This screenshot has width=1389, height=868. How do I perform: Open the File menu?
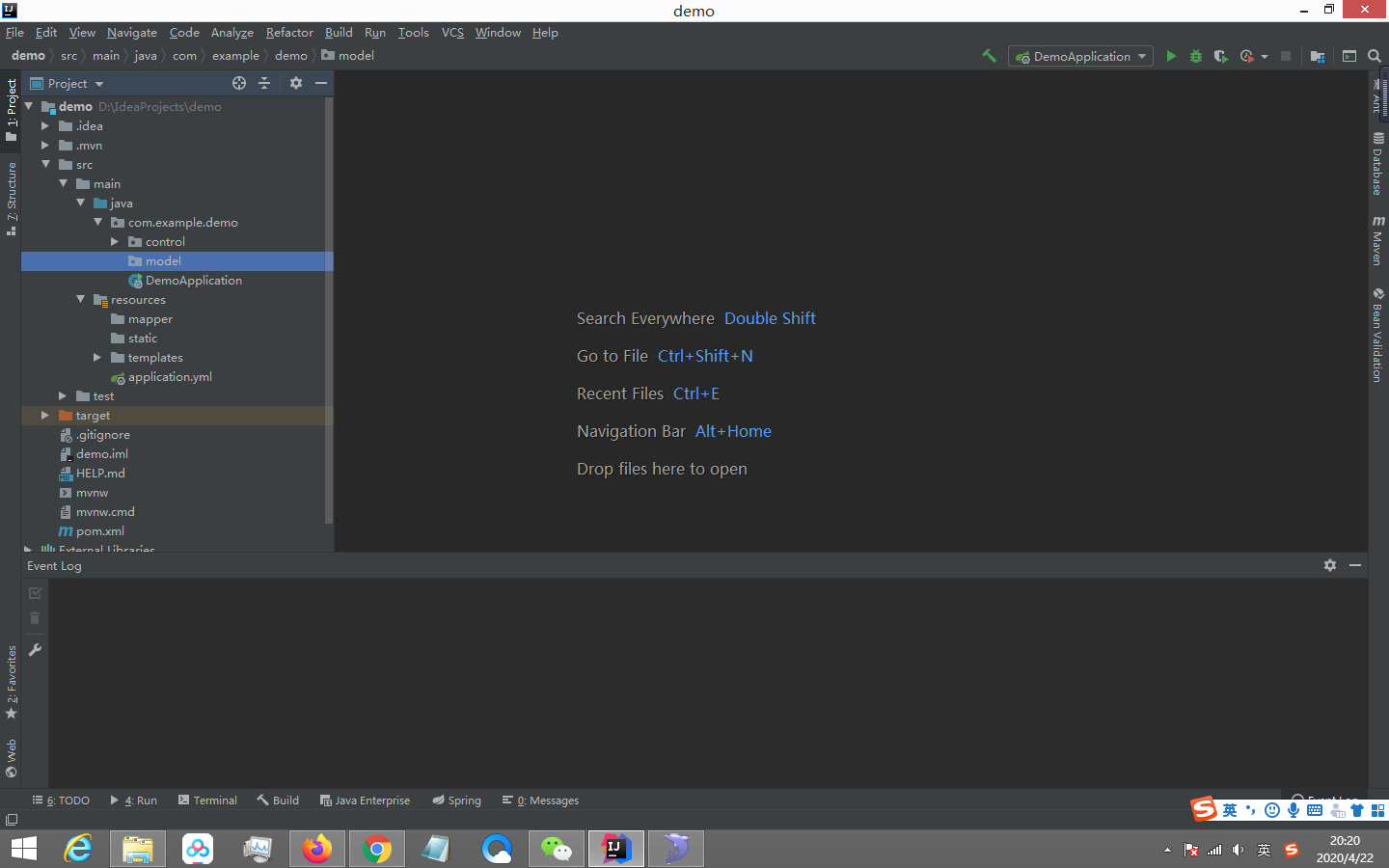(x=14, y=32)
